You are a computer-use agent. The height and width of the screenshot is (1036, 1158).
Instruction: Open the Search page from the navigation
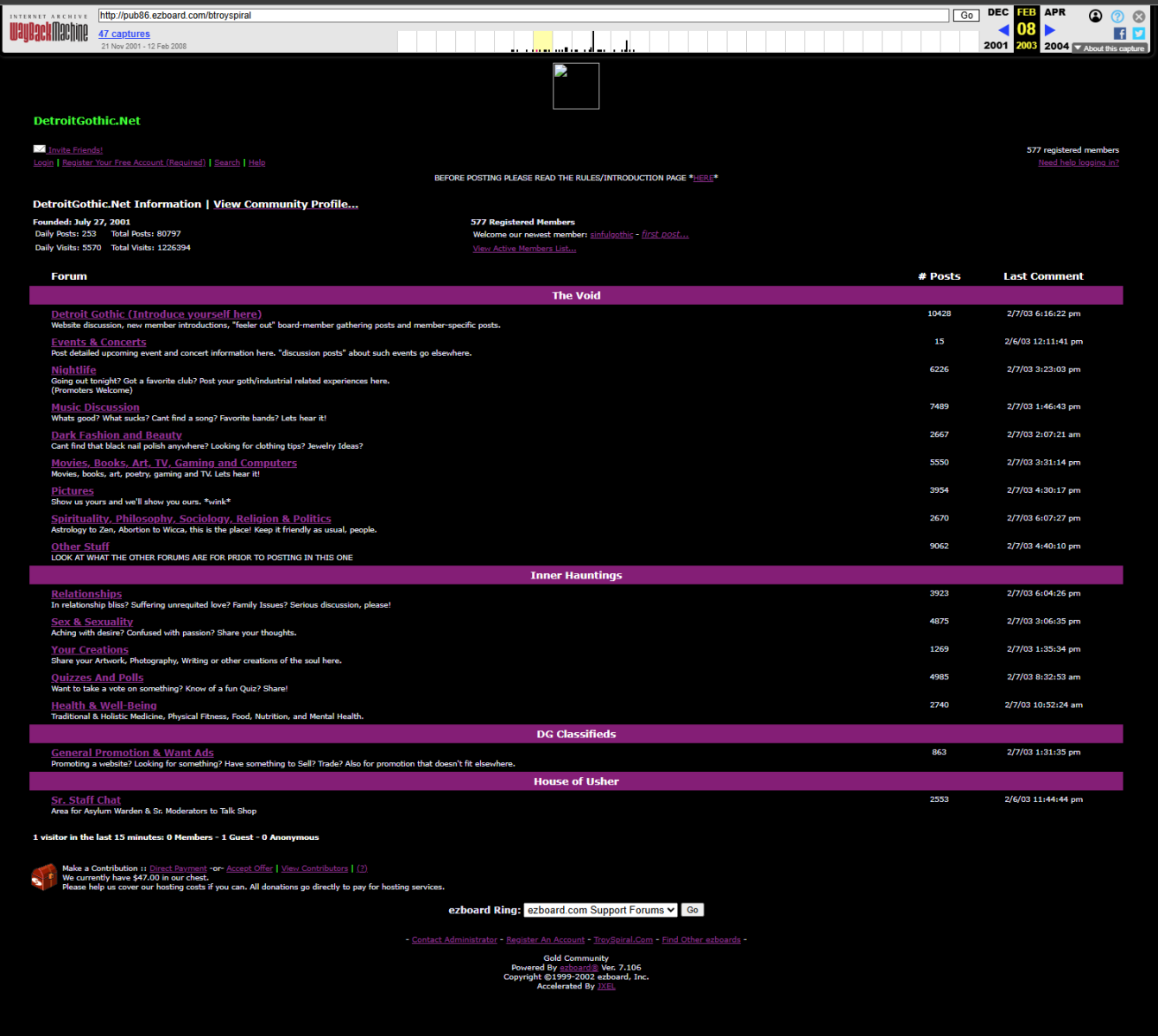click(x=226, y=162)
